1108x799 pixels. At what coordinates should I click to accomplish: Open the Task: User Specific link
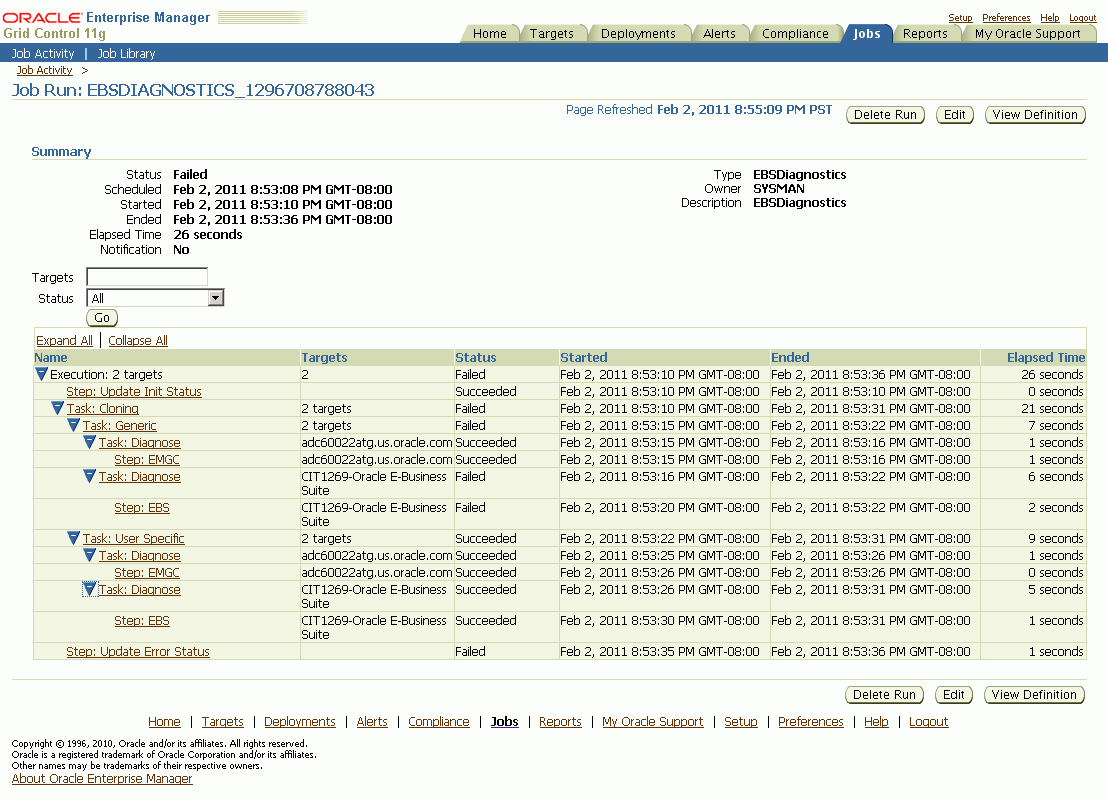pyautogui.click(x=134, y=538)
